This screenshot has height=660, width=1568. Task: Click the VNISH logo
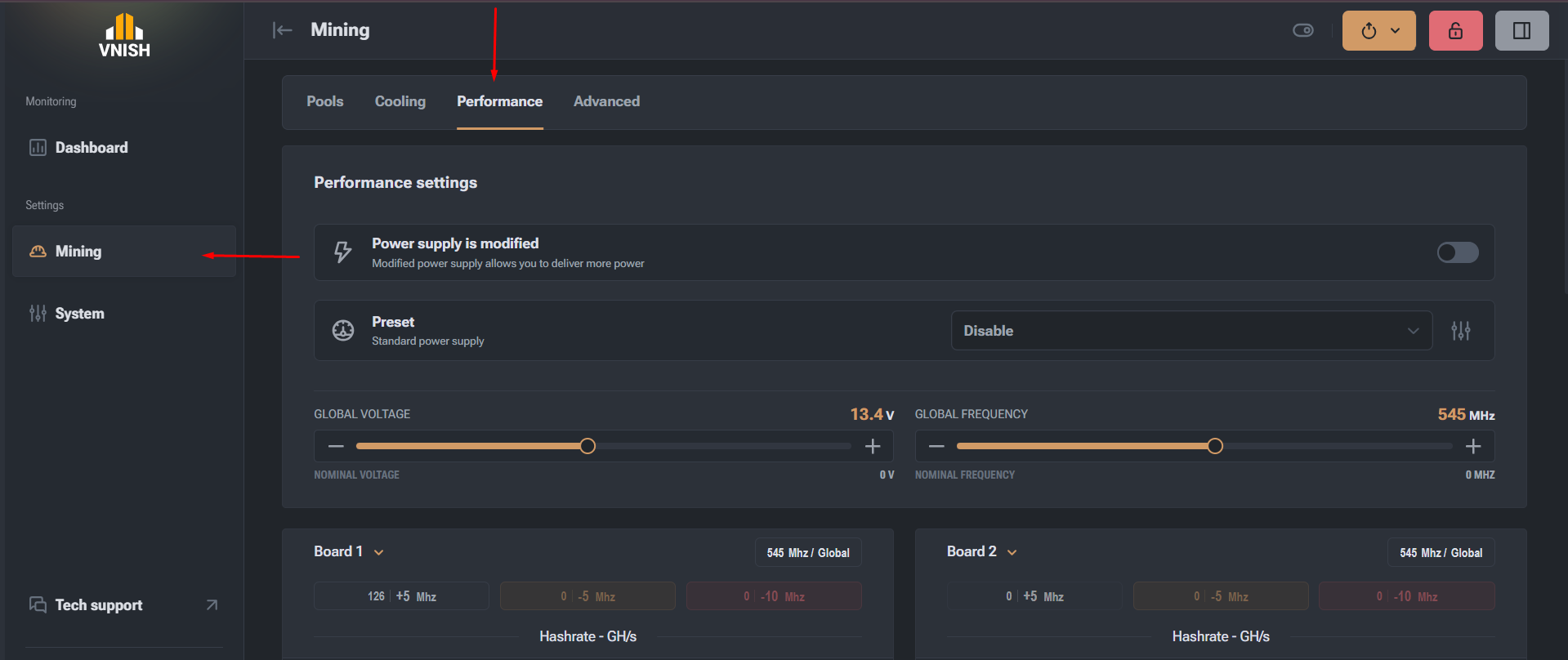124,36
